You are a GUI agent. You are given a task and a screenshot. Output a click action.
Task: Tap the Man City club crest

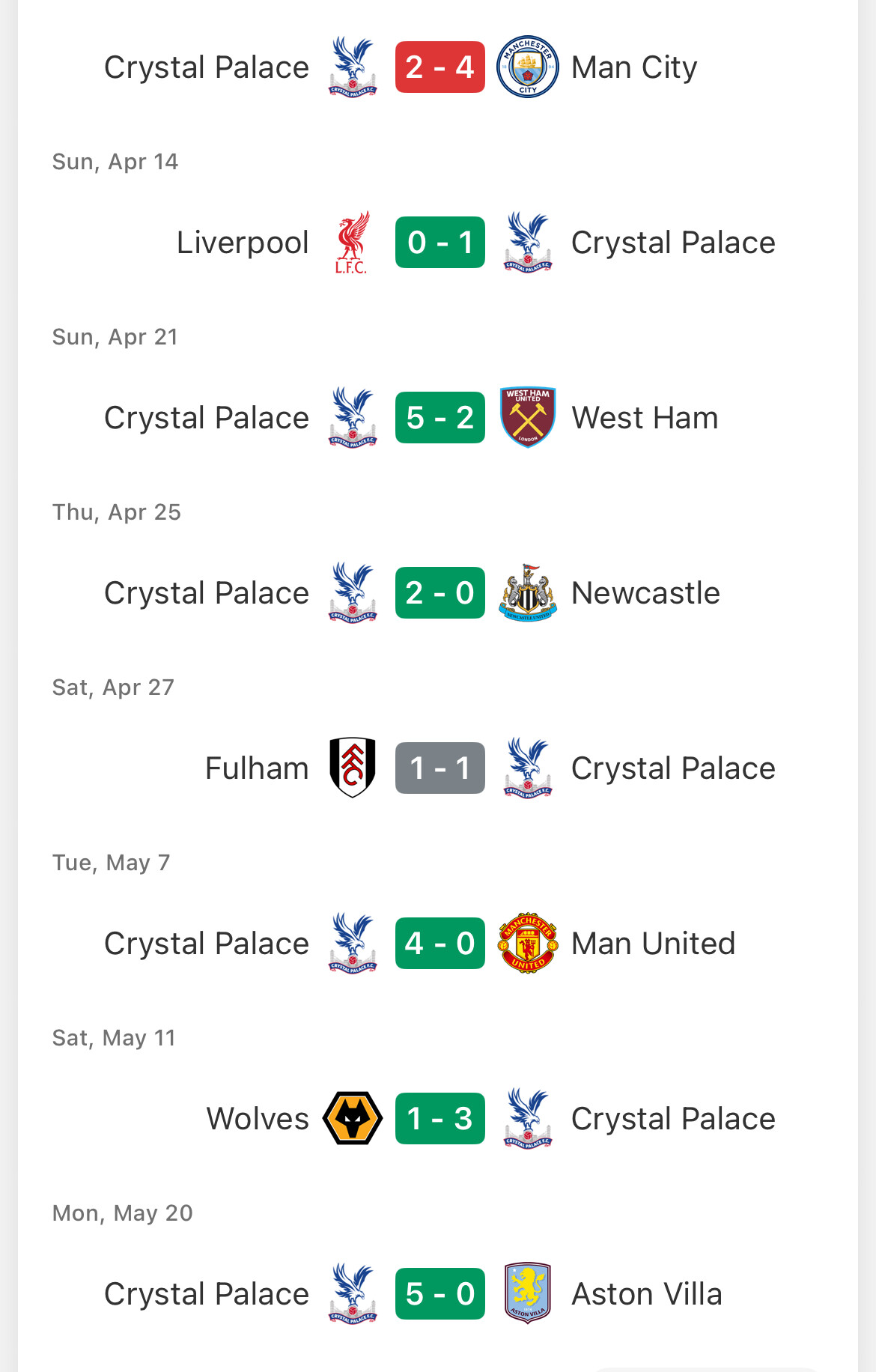coord(528,67)
